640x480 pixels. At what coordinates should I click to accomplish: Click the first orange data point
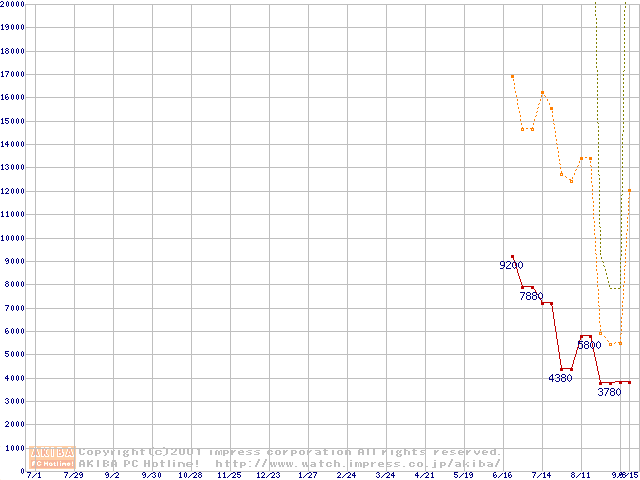click(x=512, y=76)
